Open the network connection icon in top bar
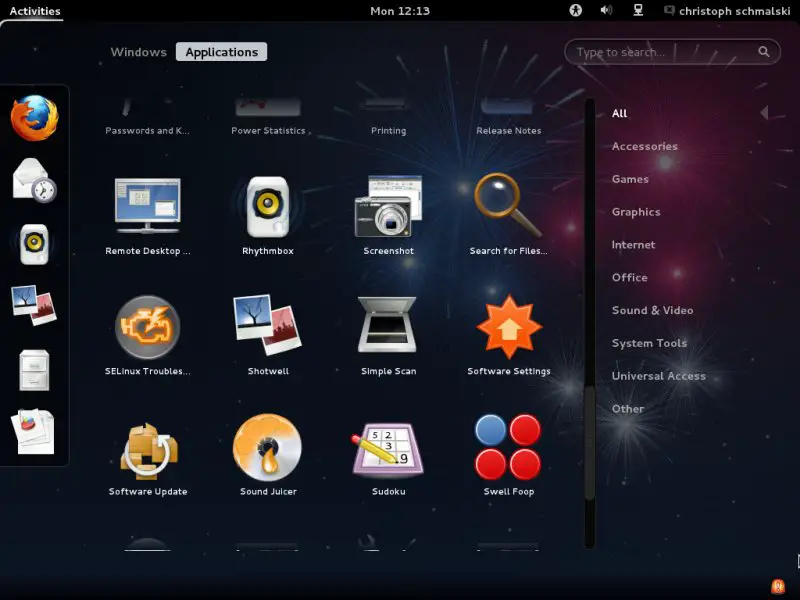Screen dimensions: 800x600 pos(638,10)
